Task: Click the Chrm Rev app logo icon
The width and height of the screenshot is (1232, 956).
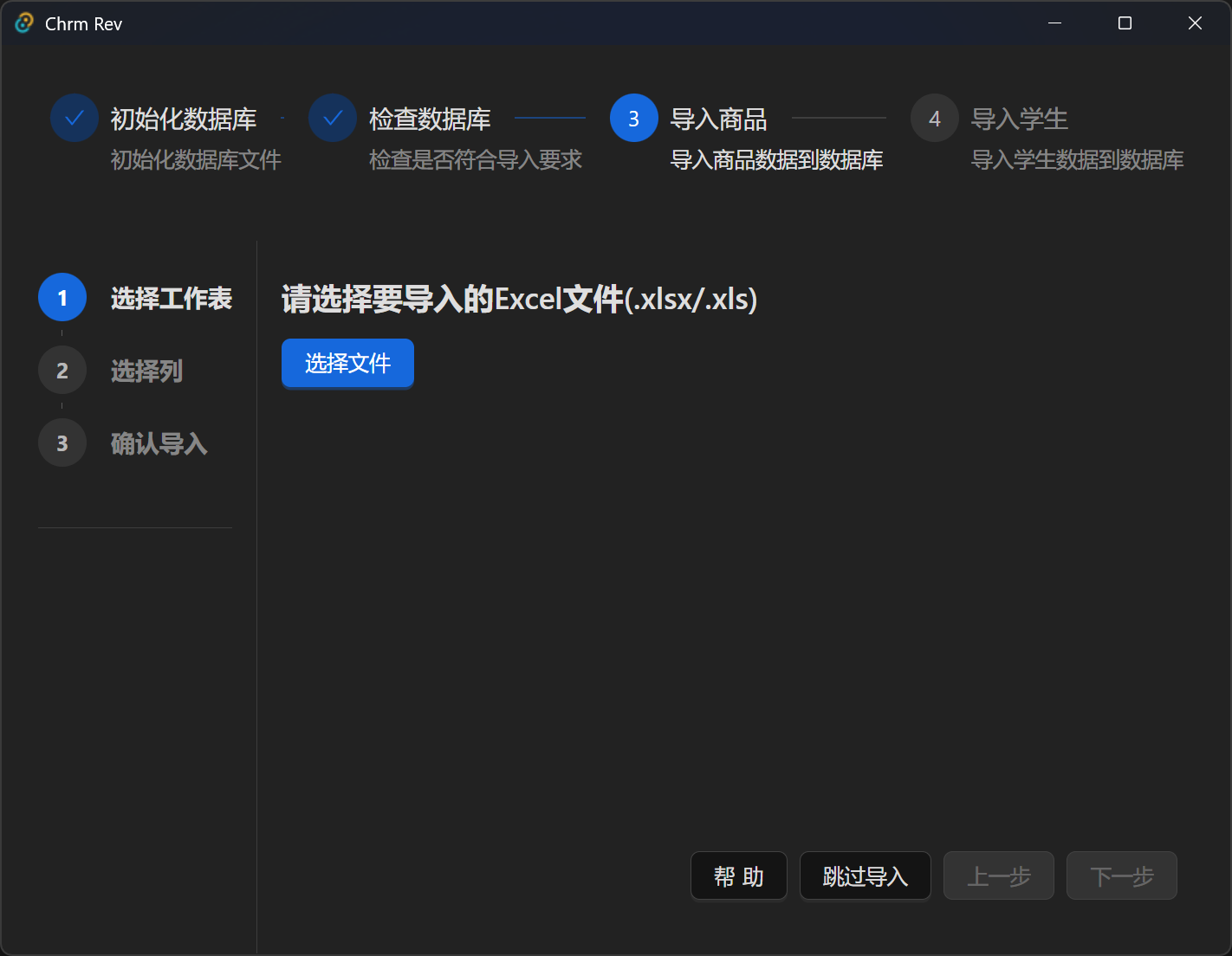Action: (x=24, y=23)
